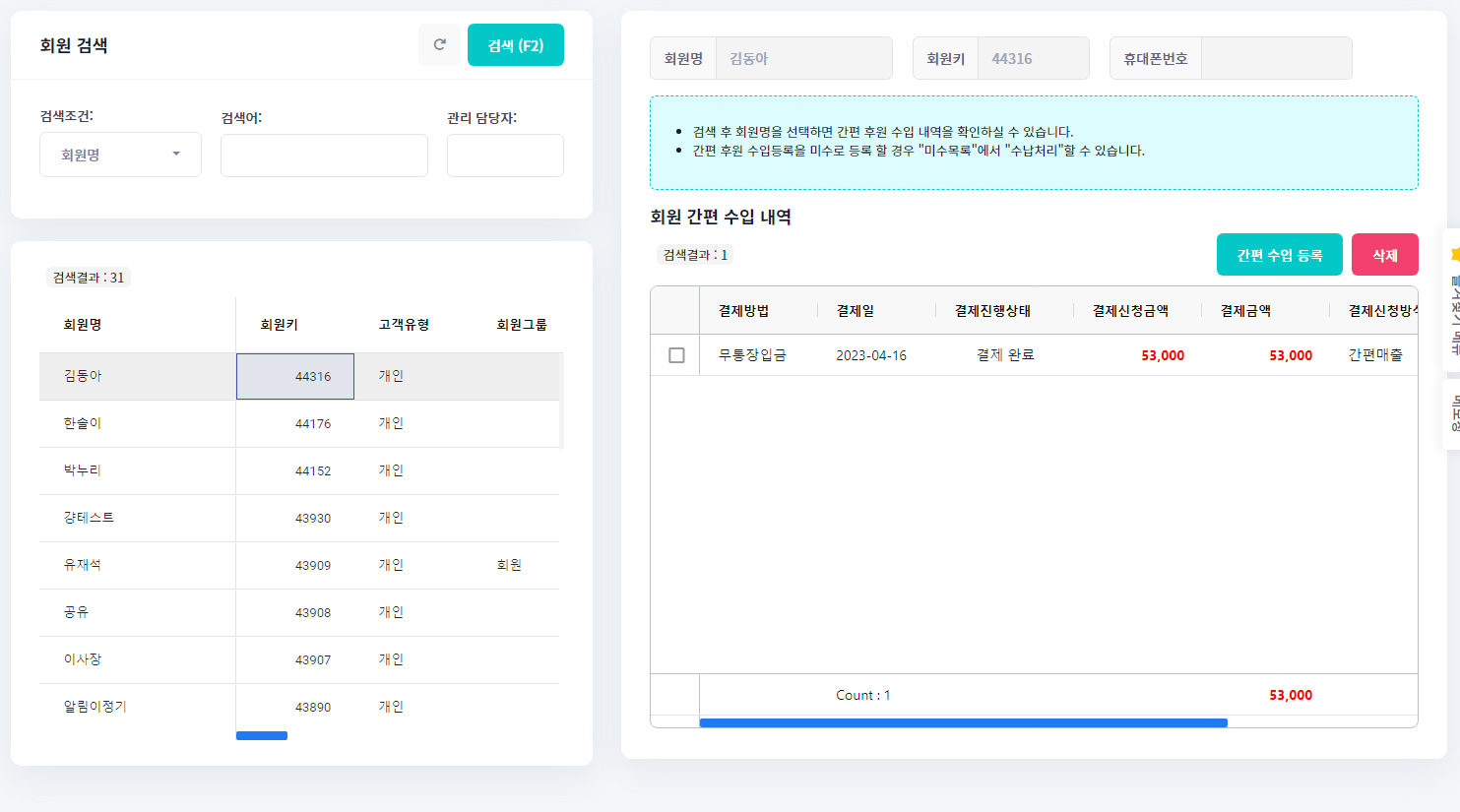Click the 결제진행상태 column header
Image resolution: width=1460 pixels, height=812 pixels.
pos(992,311)
